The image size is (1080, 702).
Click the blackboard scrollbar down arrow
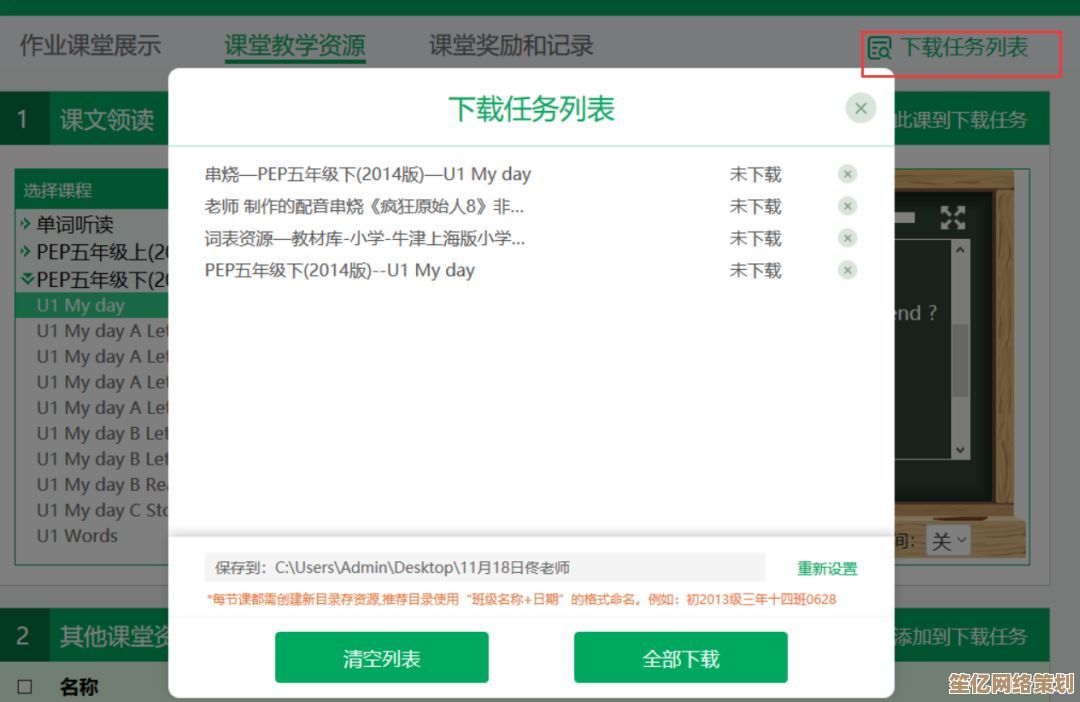(x=960, y=450)
